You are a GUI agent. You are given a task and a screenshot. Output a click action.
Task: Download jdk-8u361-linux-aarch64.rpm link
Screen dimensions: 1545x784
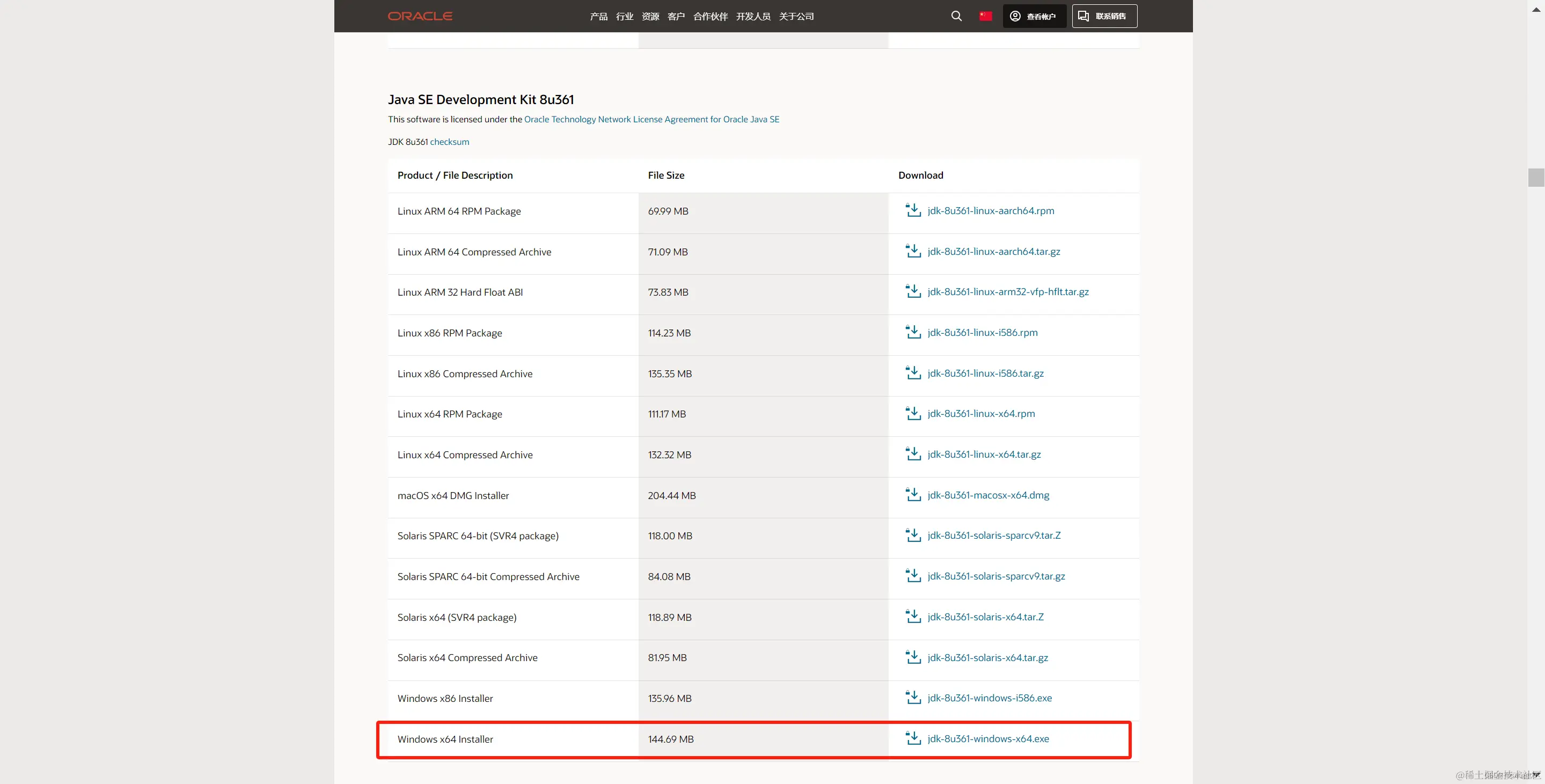[x=991, y=210]
